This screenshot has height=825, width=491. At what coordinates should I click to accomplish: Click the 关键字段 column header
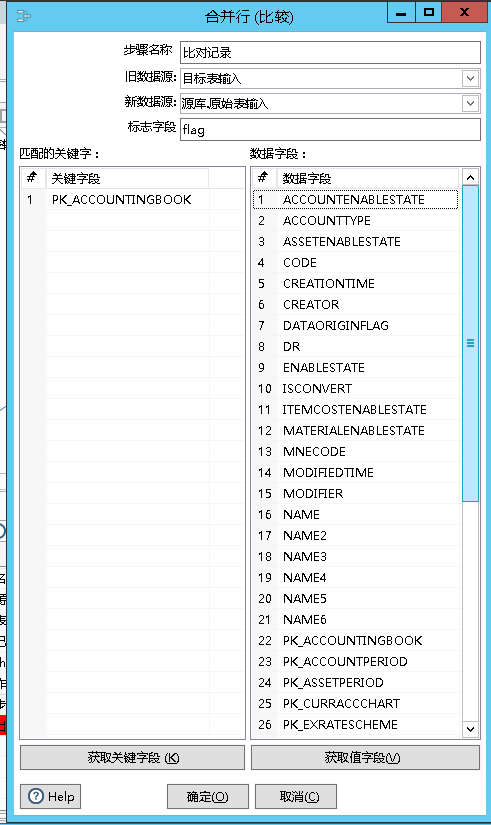click(127, 178)
